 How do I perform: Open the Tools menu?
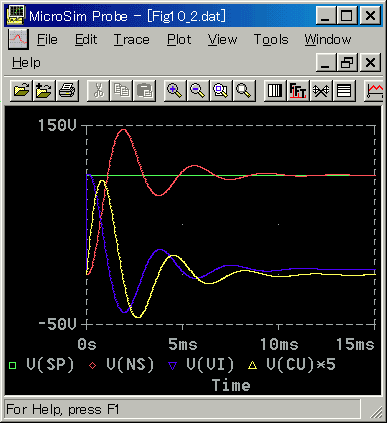(271, 40)
